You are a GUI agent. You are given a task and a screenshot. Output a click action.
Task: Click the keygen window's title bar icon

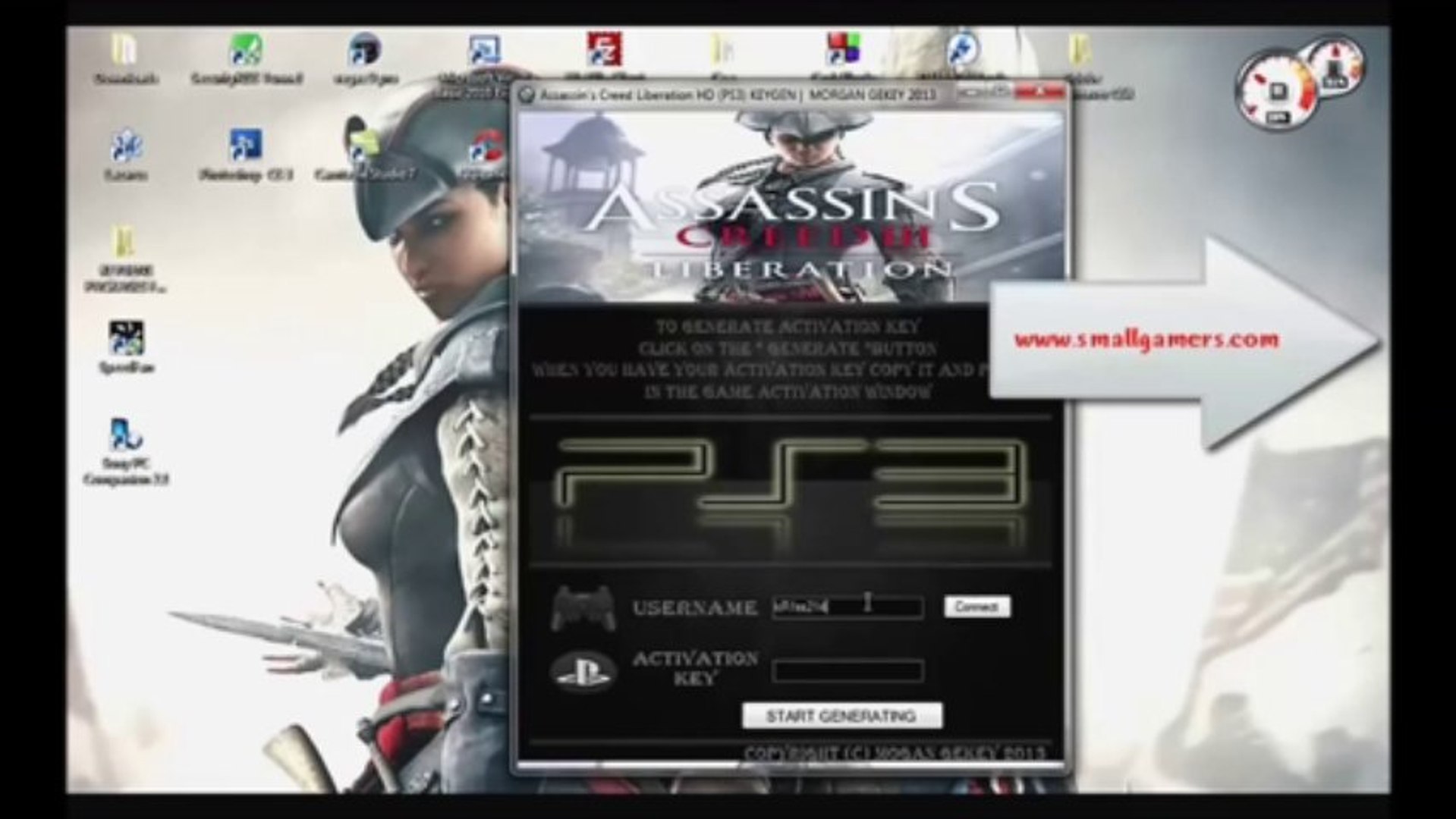point(528,96)
